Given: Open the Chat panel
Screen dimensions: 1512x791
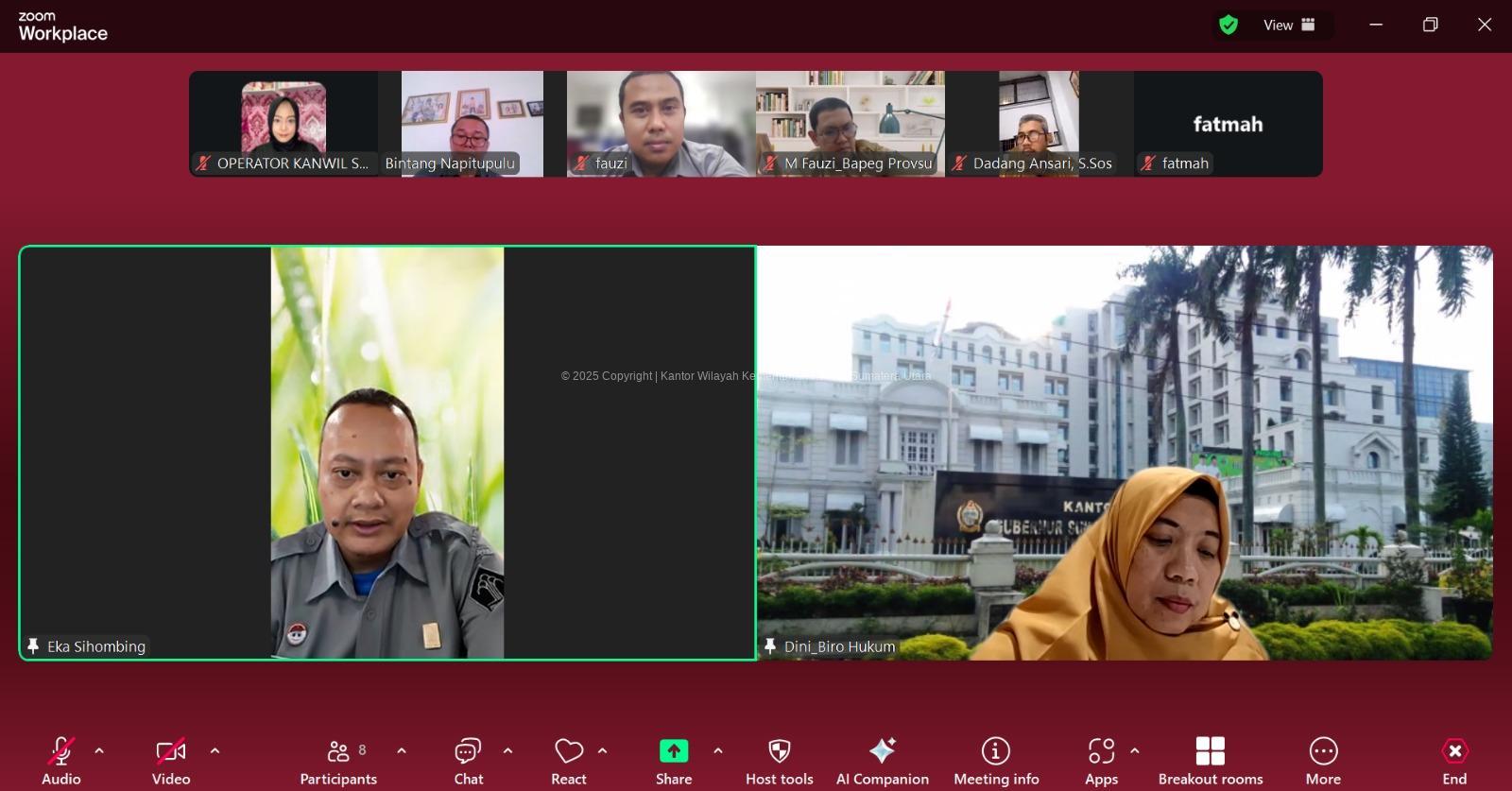Looking at the screenshot, I should click(468, 761).
